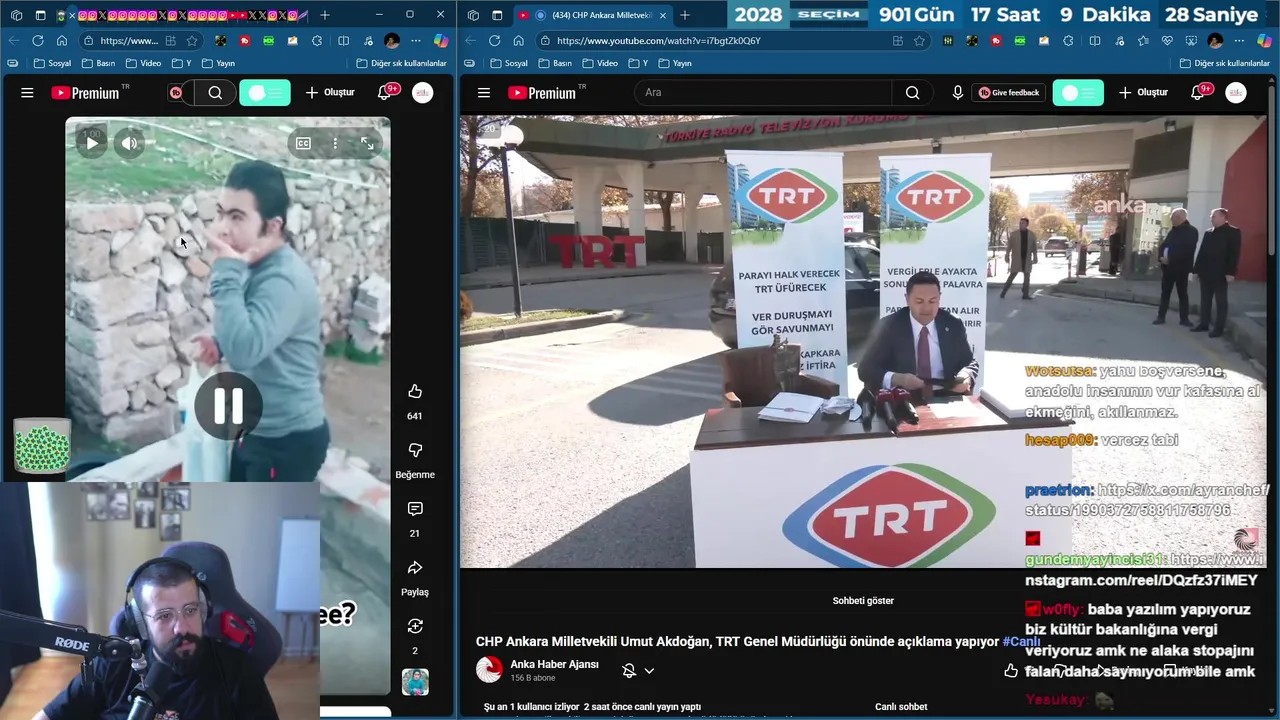Dislike the Short via Beğenme button
This screenshot has width=1280, height=720.
[x=415, y=450]
